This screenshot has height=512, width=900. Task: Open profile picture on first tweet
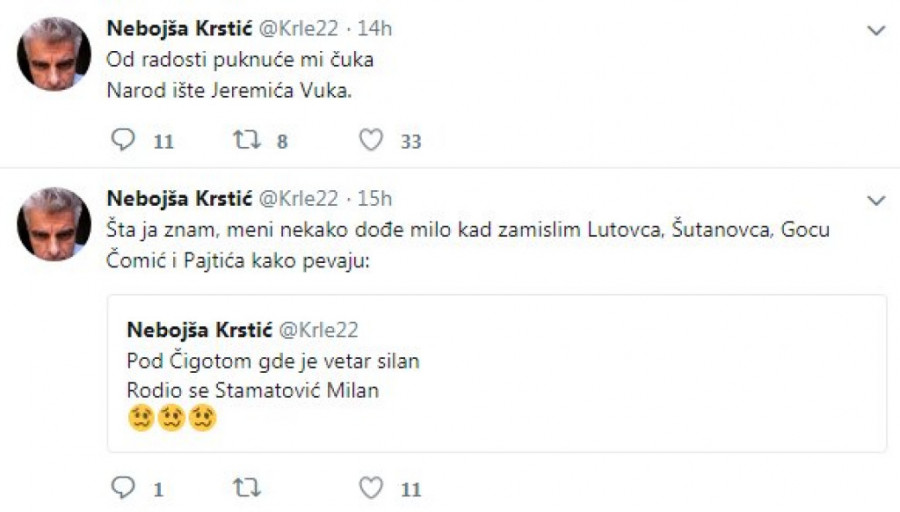(x=54, y=54)
